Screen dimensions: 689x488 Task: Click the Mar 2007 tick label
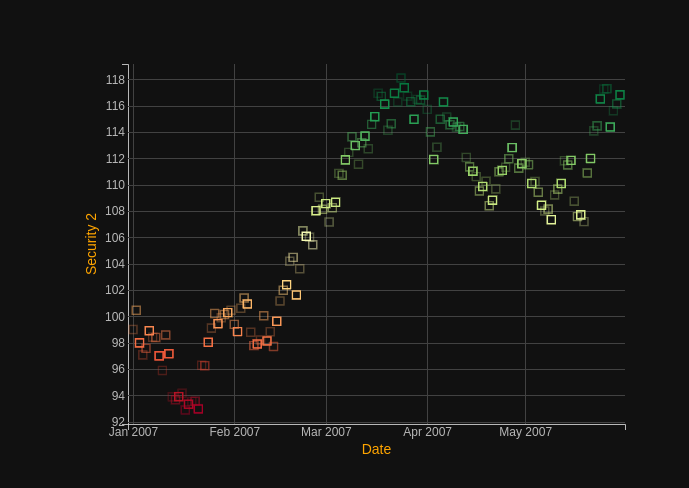click(x=326, y=432)
